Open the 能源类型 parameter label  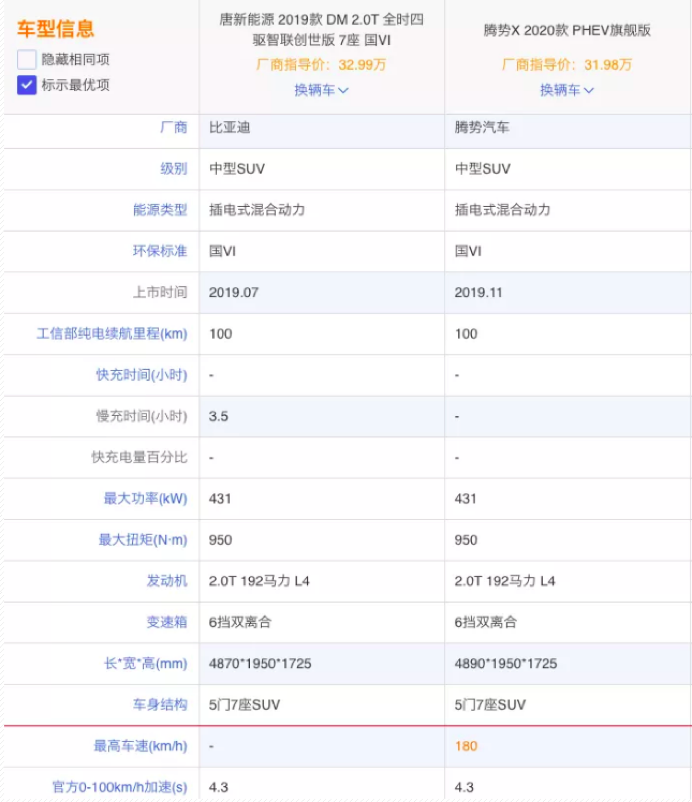pos(160,210)
